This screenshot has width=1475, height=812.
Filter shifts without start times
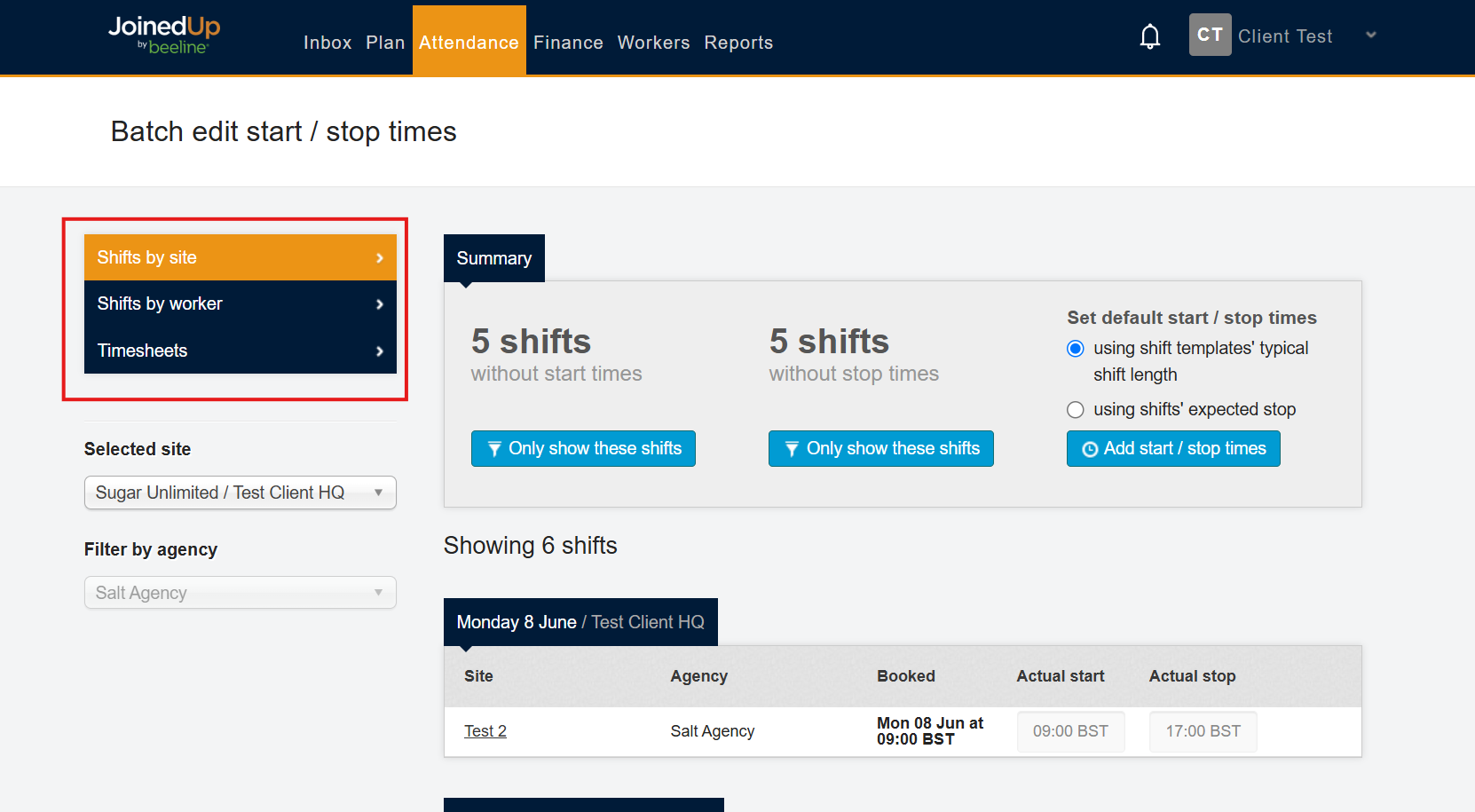[583, 449]
